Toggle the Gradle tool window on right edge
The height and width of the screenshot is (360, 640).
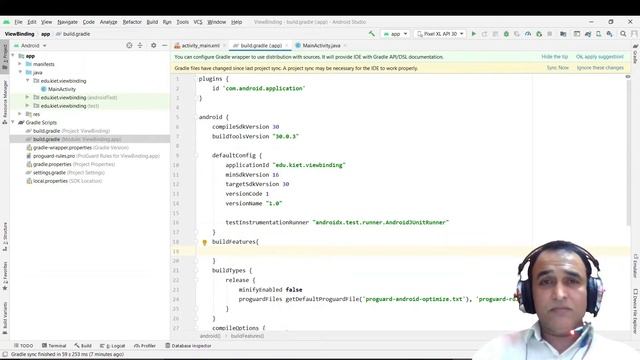click(635, 54)
